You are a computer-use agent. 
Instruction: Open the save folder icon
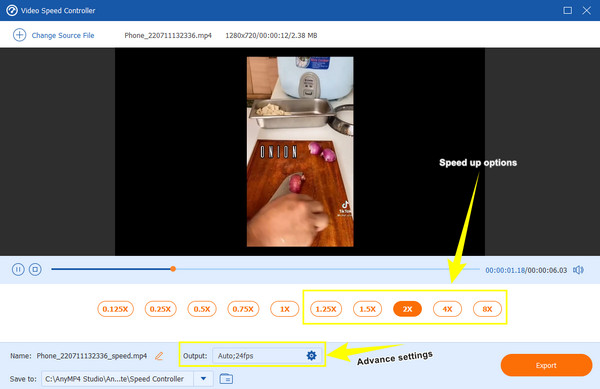[x=226, y=379]
